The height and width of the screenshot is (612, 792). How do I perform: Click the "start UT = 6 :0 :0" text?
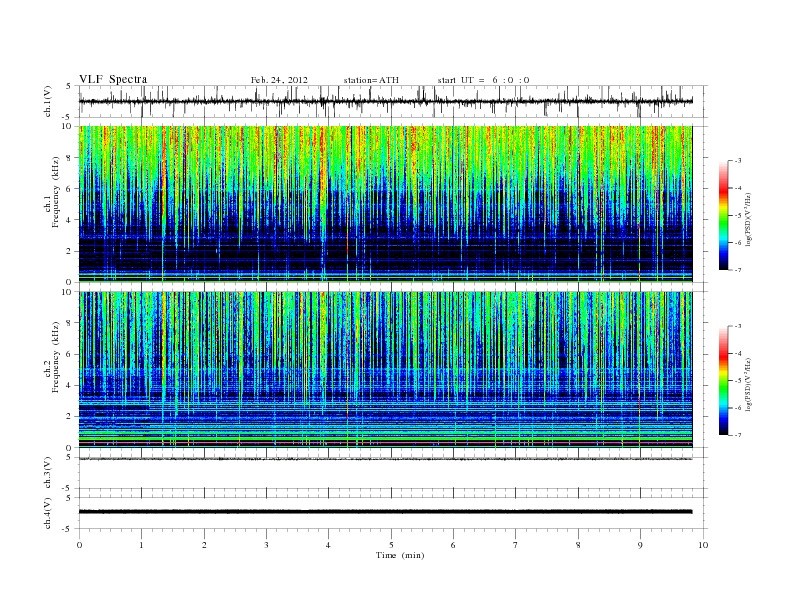point(483,80)
